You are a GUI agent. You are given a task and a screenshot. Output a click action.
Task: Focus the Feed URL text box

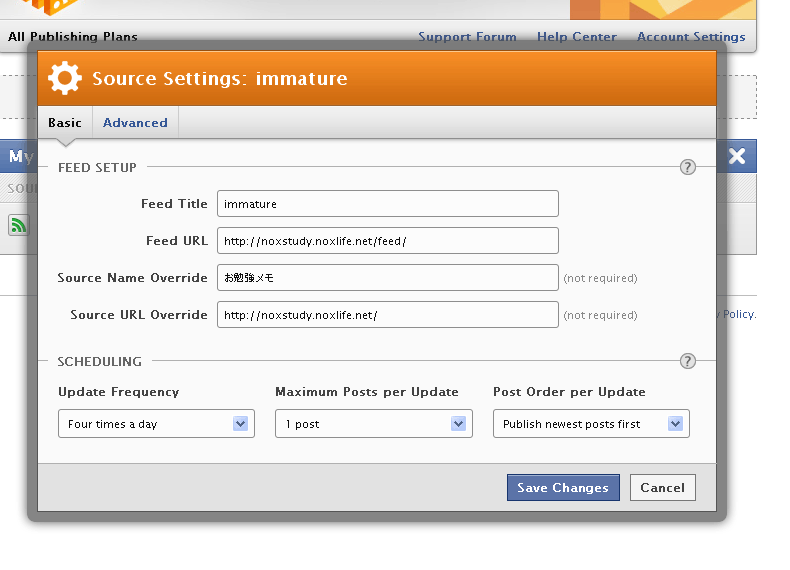(387, 241)
